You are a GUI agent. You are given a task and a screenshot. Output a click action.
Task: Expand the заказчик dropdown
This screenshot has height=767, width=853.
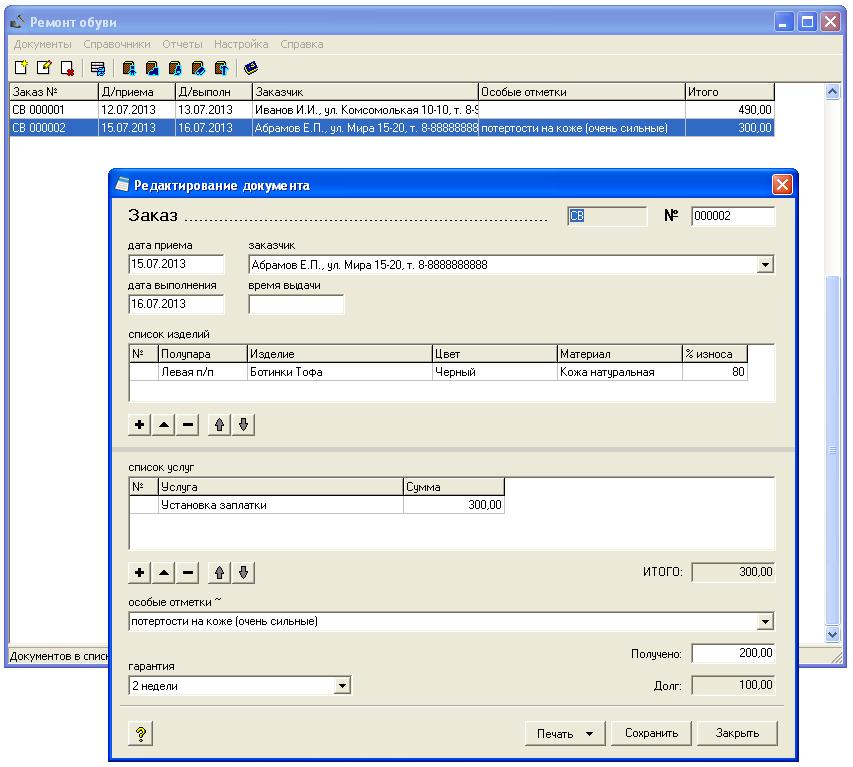(766, 265)
